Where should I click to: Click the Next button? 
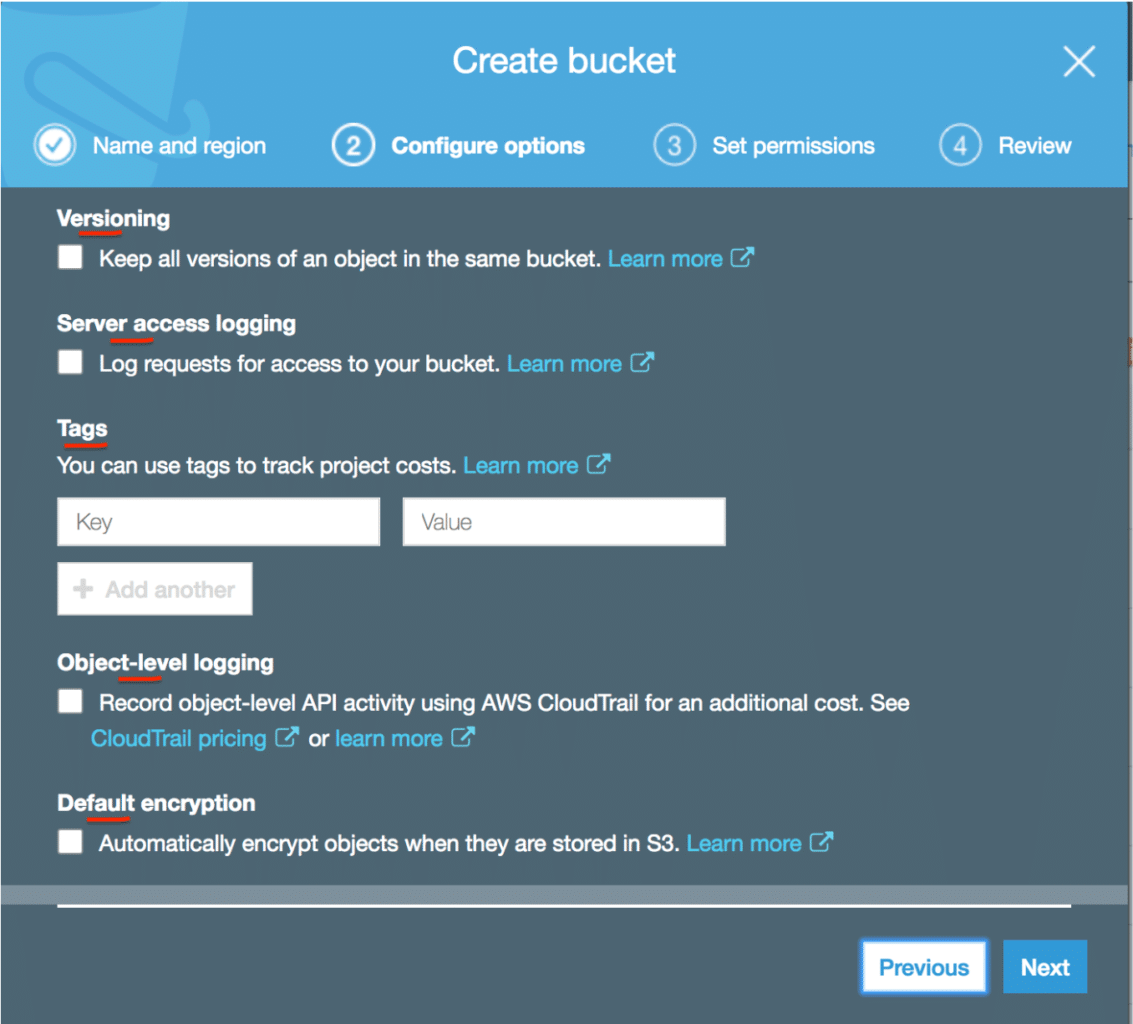pos(1045,967)
